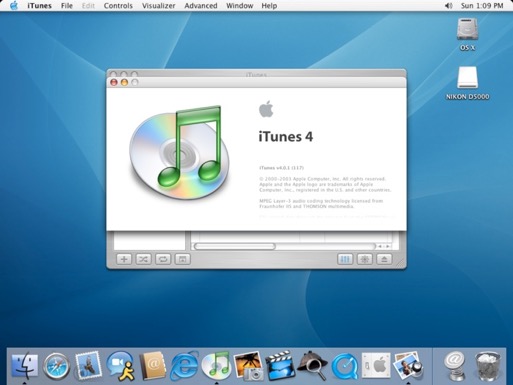513x385 pixels.
Task: Open the Controls menu
Action: point(118,6)
